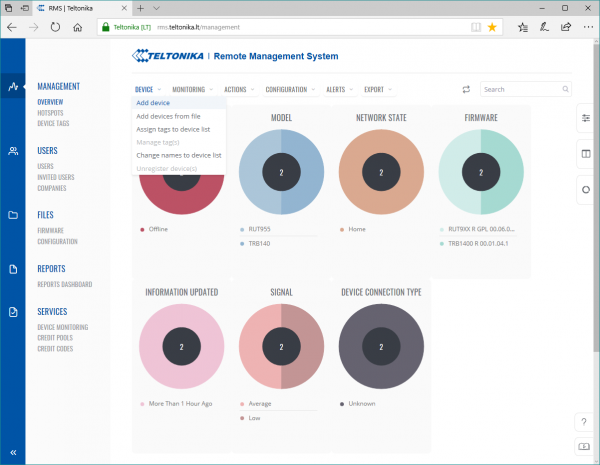Go to browser home page icon
Viewport: 600px width, 465px height.
(x=78, y=27)
